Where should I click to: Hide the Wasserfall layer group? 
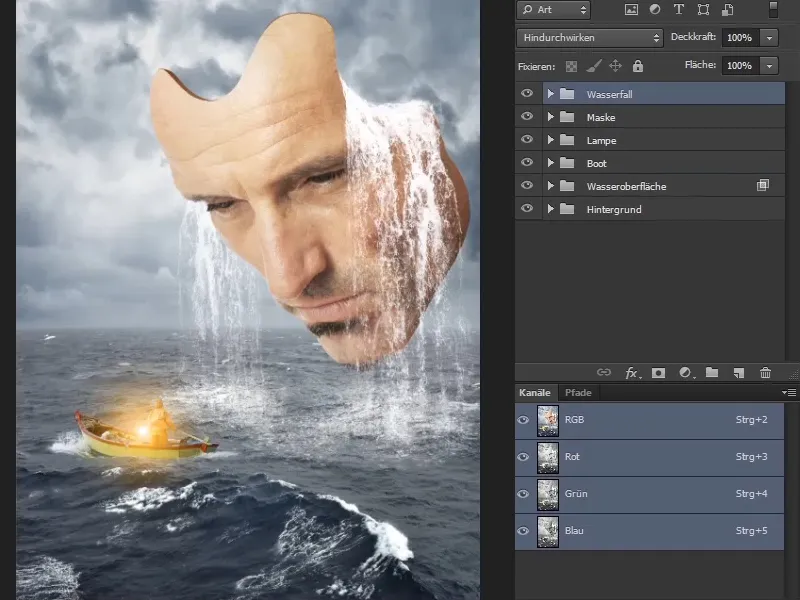(527, 93)
